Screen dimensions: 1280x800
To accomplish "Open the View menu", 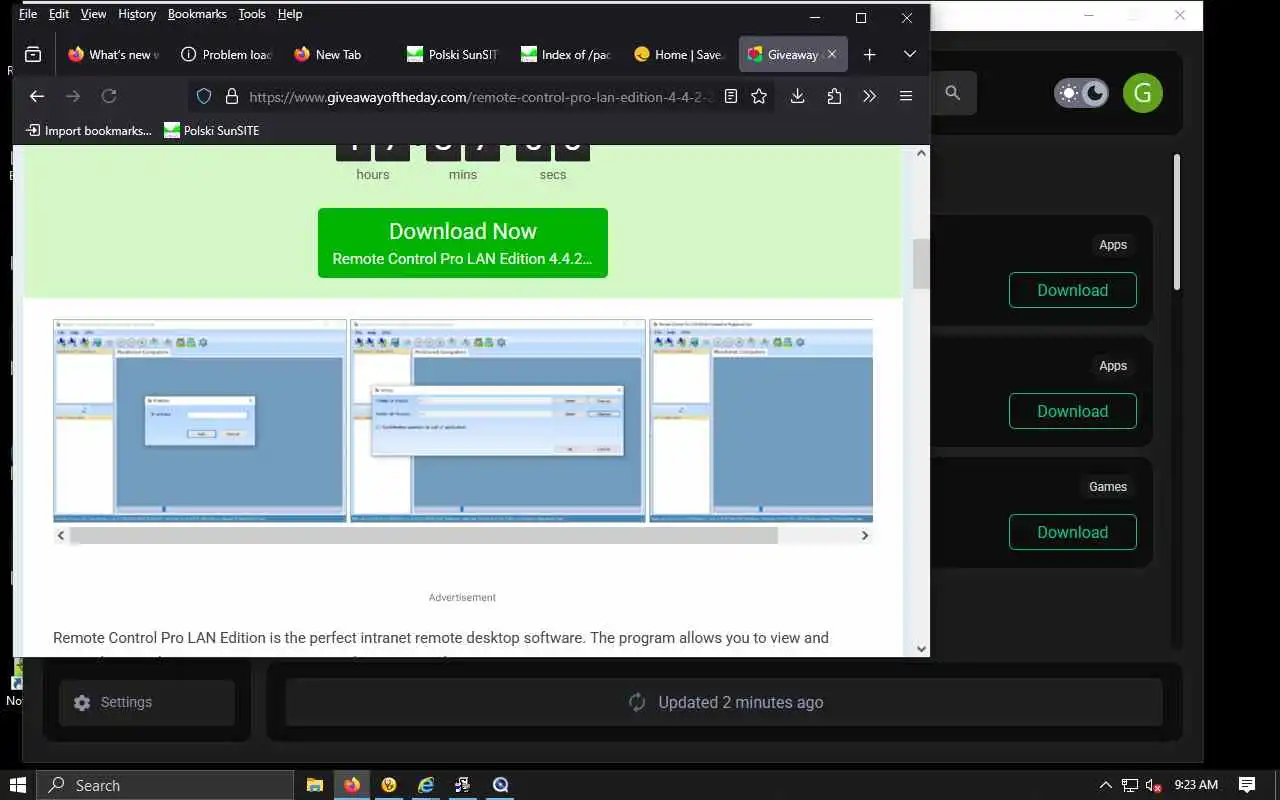I will [93, 14].
